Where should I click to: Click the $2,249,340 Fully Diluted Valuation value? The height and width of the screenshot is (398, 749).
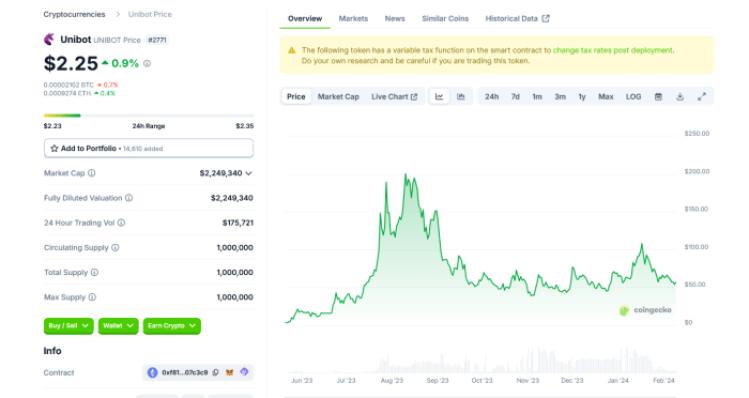coord(232,198)
